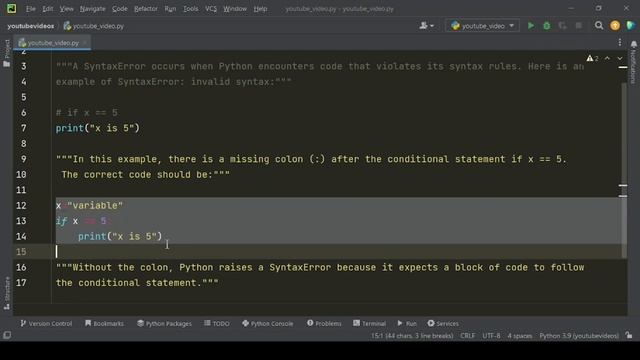This screenshot has height=360, width=640.
Task: Open youtube_video run configuration dropdown
Action: pyautogui.click(x=482, y=26)
